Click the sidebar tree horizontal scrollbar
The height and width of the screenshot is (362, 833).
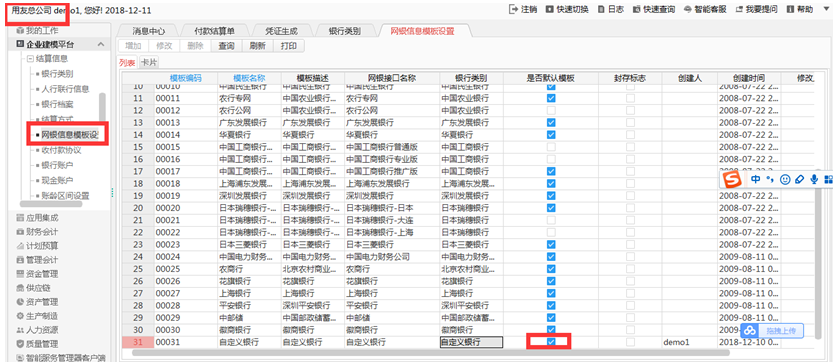pyautogui.click(x=51, y=204)
